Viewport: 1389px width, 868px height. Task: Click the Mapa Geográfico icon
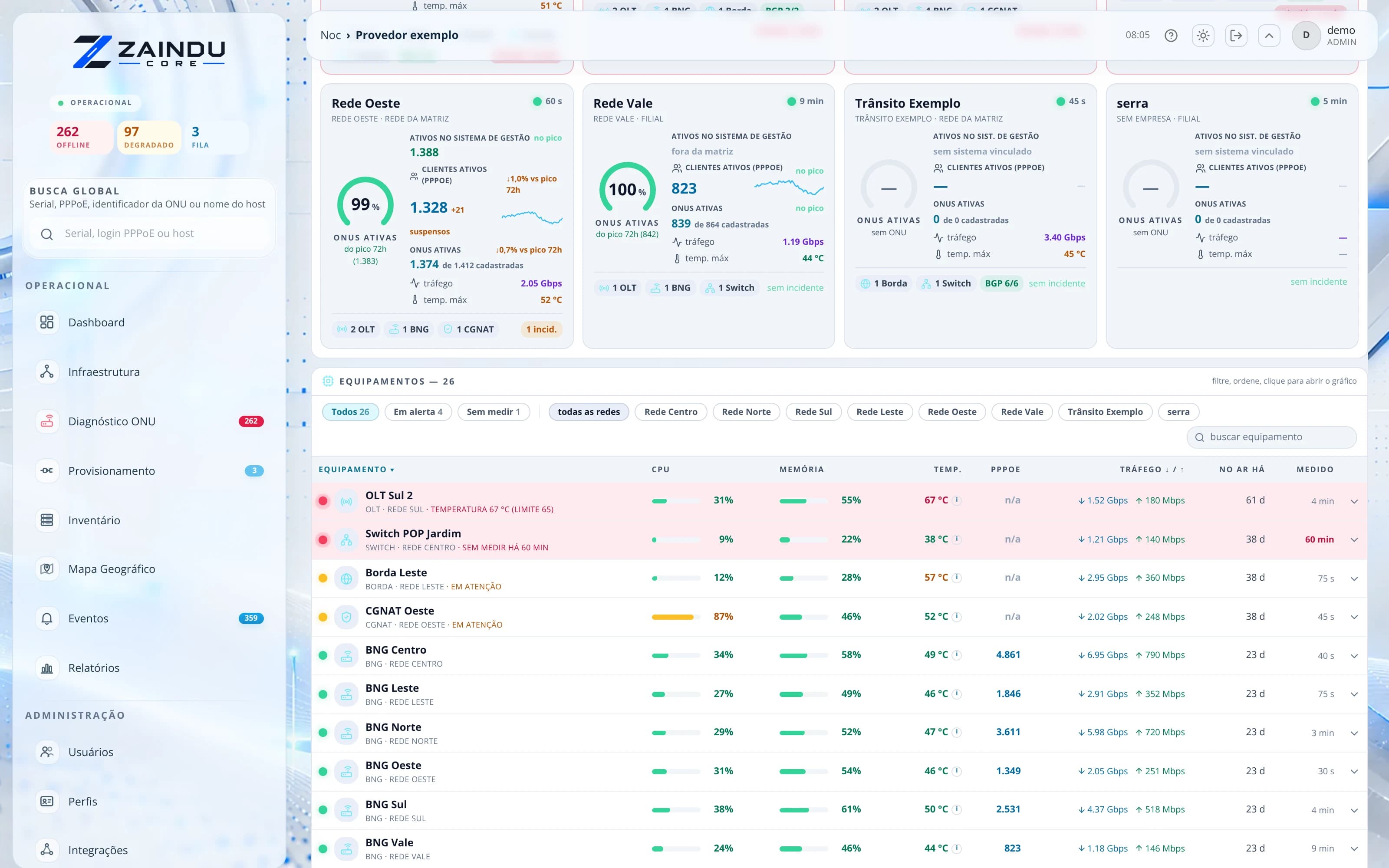click(47, 569)
